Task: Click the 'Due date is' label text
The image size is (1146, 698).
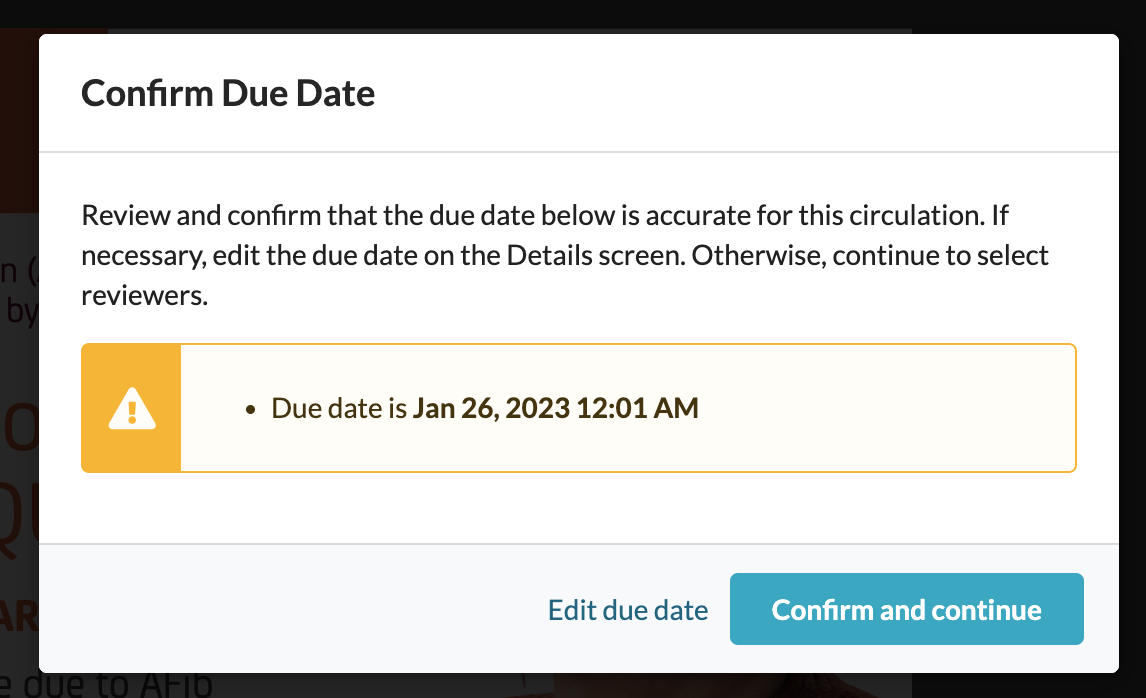Action: 338,408
